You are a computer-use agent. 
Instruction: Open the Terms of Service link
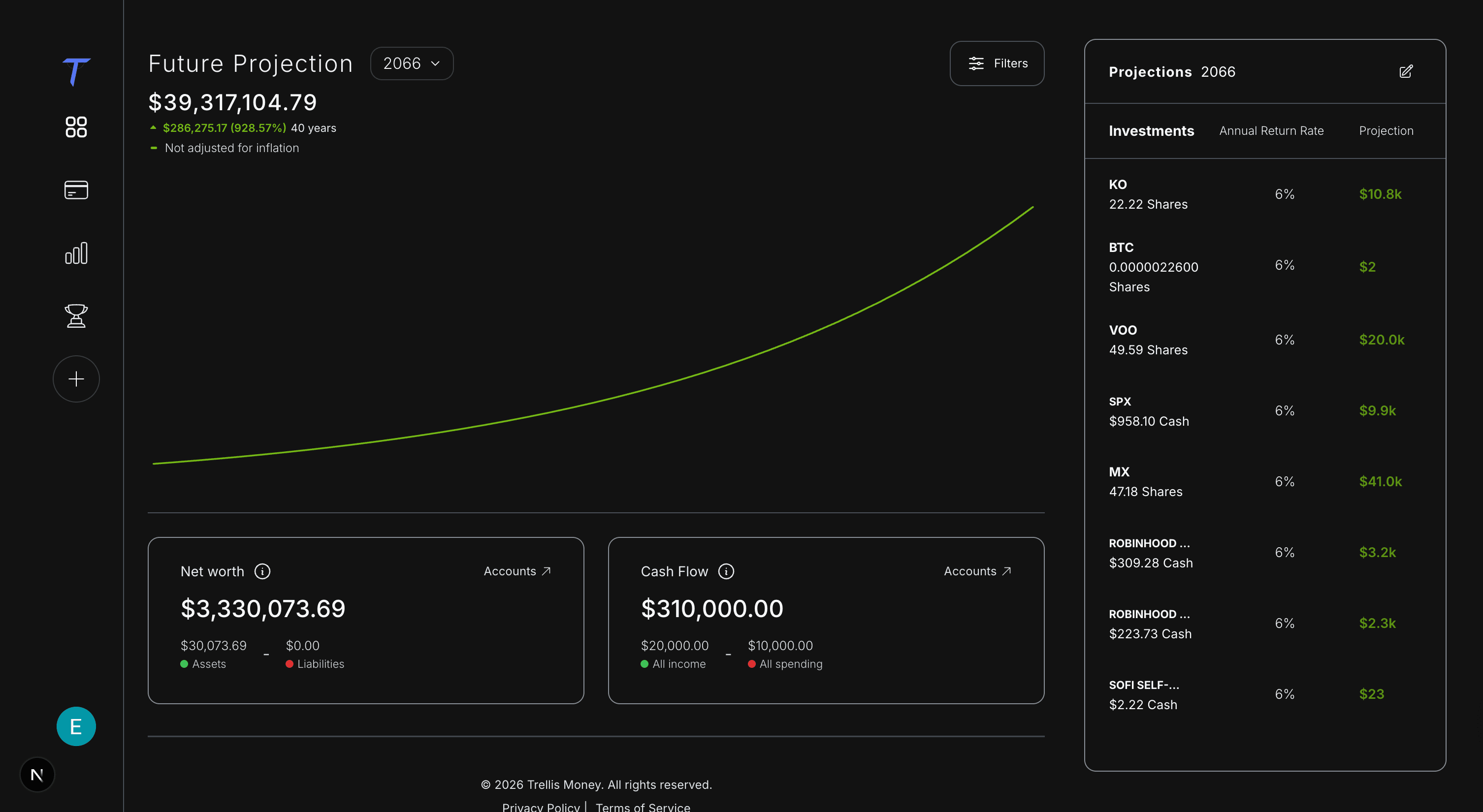[643, 807]
